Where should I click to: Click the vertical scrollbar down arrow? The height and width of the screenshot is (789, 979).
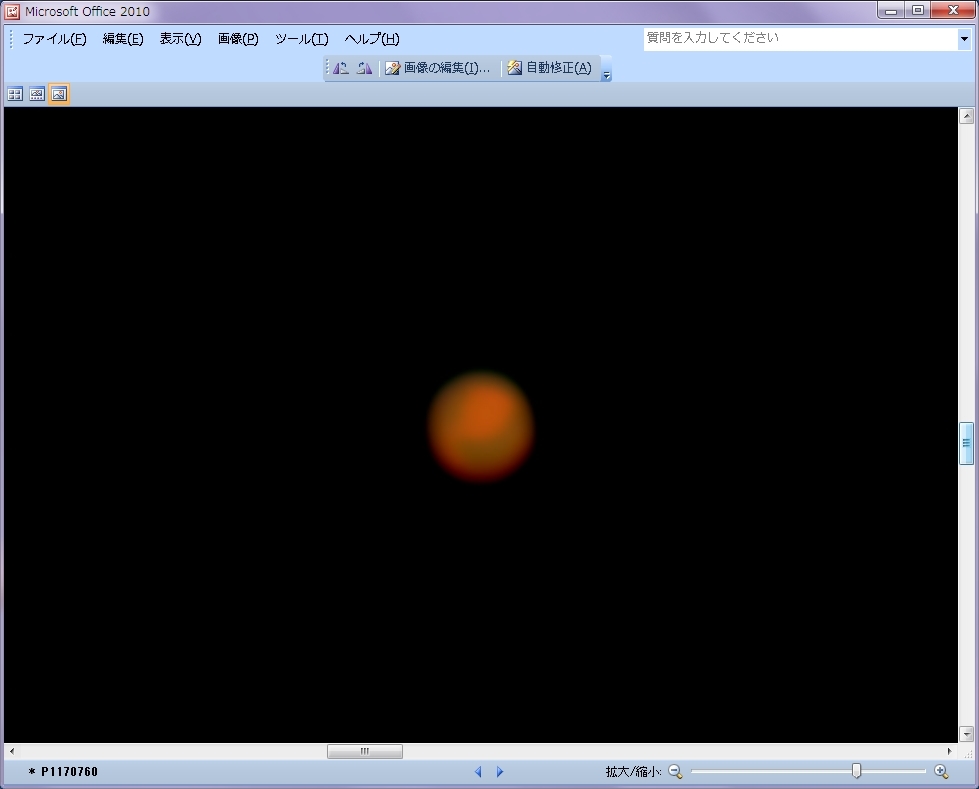coord(966,734)
